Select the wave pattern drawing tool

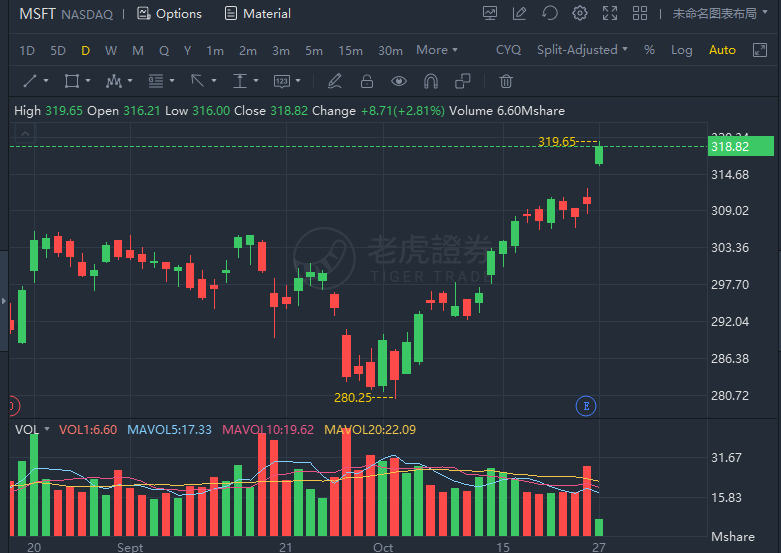[x=114, y=81]
